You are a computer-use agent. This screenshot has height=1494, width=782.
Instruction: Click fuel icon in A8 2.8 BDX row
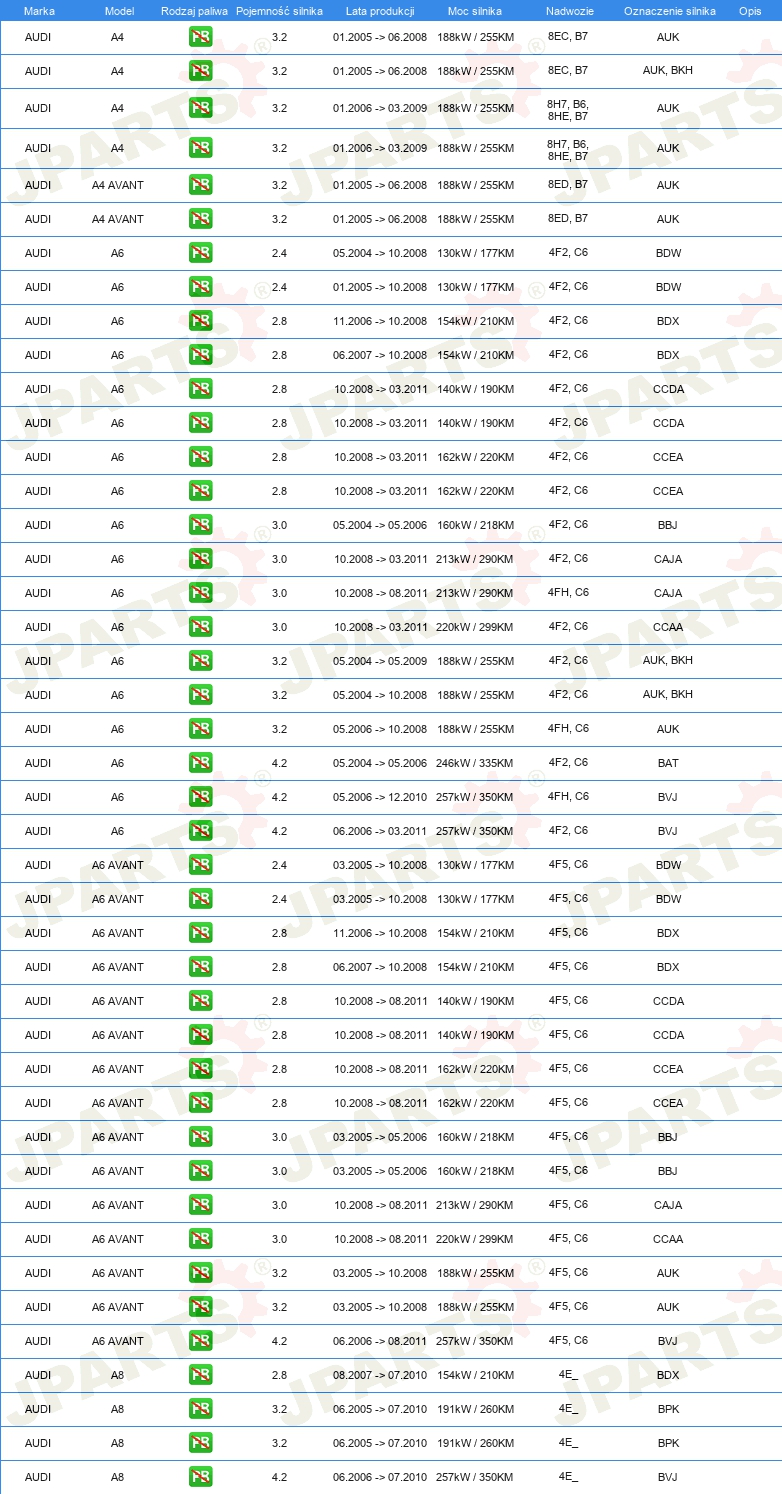(200, 1375)
